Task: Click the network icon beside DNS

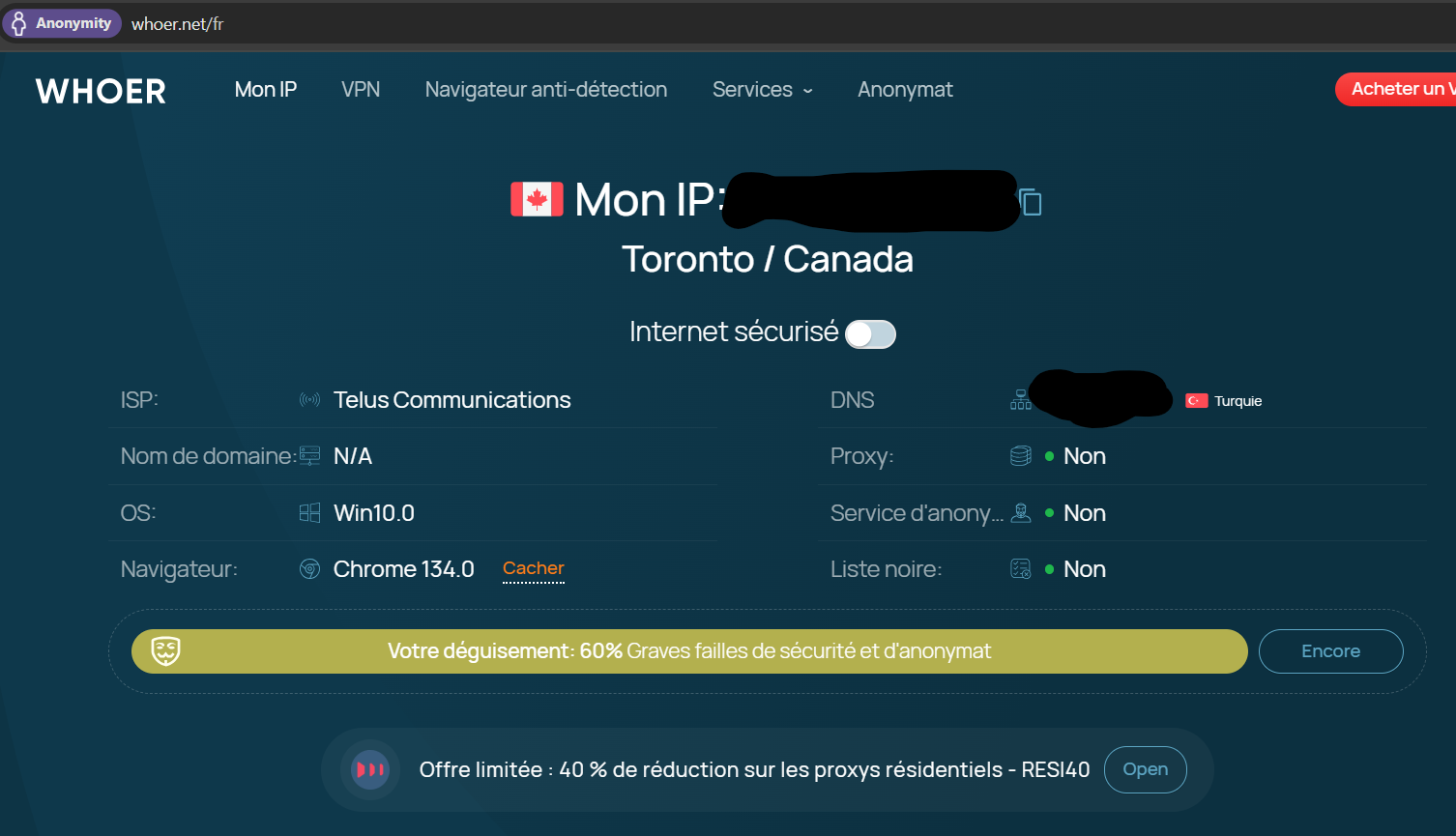Action: pos(1020,398)
